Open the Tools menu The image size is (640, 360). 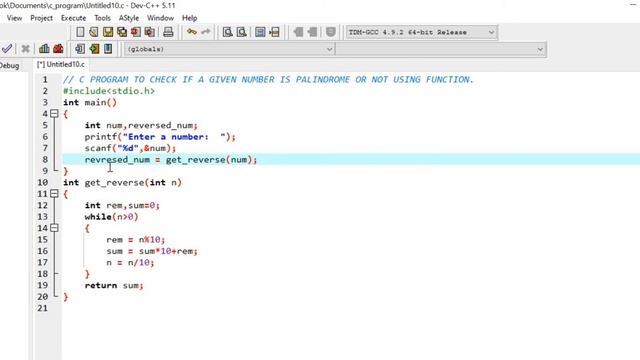pyautogui.click(x=102, y=18)
